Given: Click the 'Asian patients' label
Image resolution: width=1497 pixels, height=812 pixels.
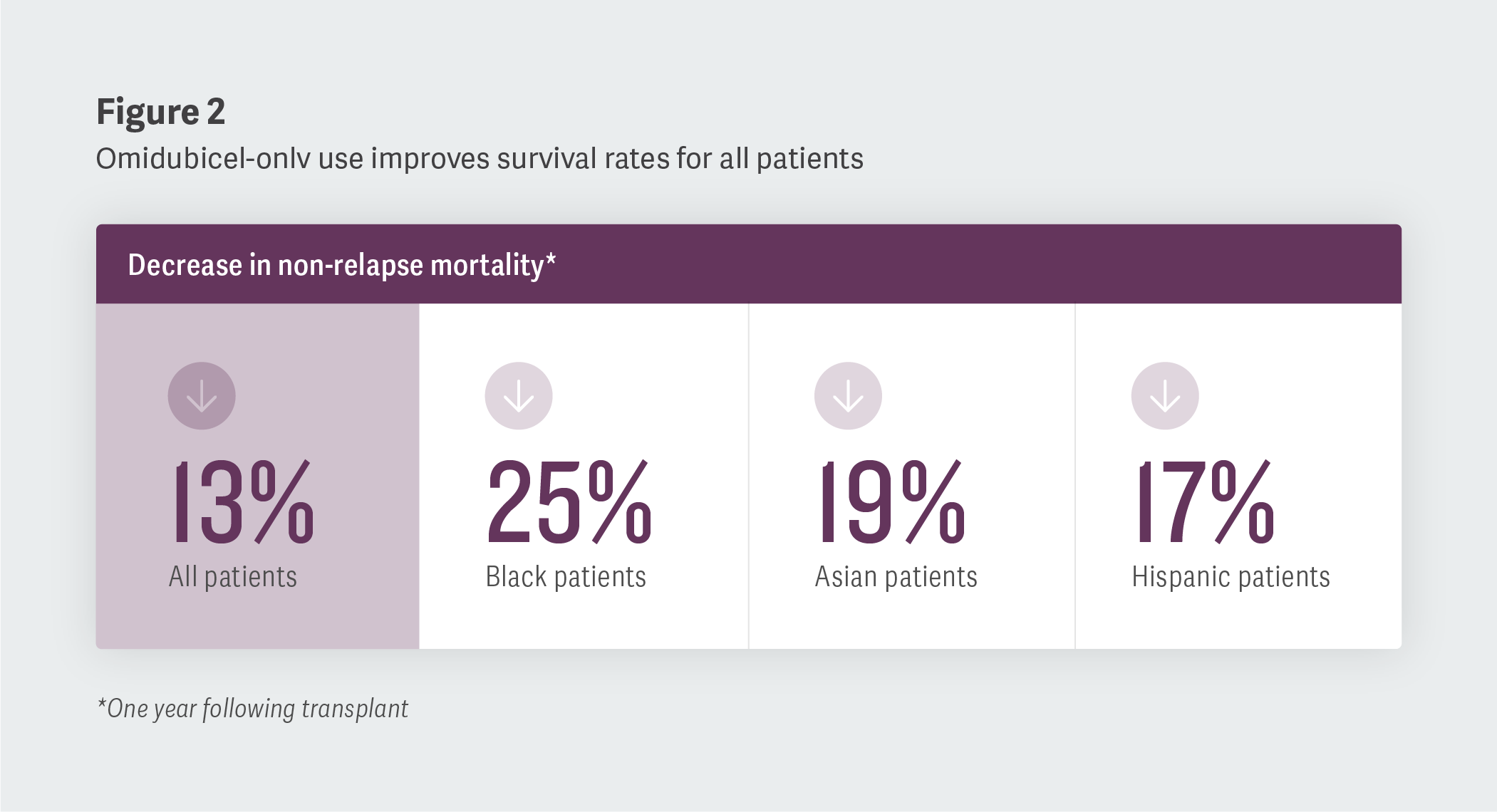Looking at the screenshot, I should pos(896,577).
